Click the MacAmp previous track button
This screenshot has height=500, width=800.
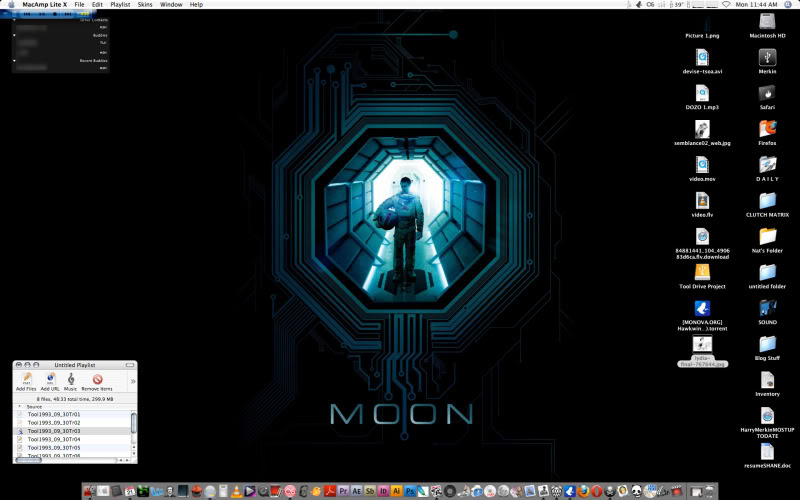[27, 14]
